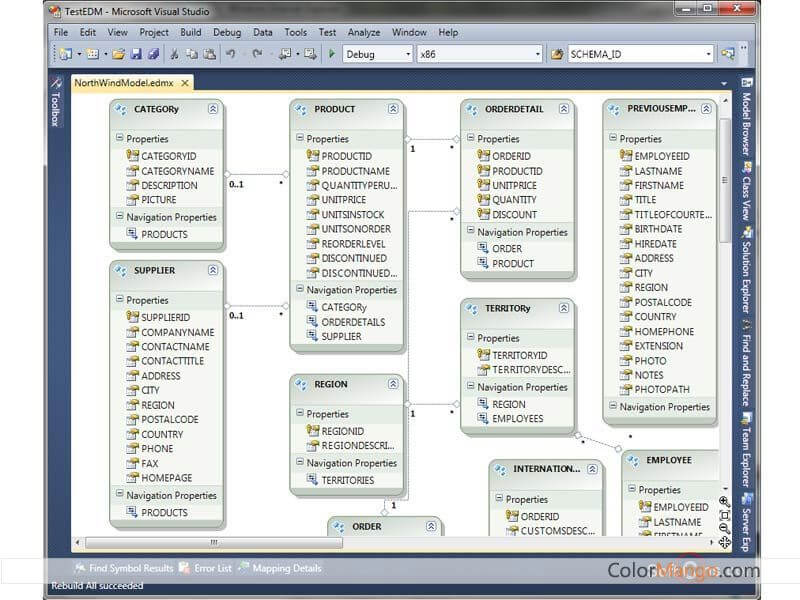Click the icon right of SCHEMA_ID box
The image size is (800, 600).
728,54
